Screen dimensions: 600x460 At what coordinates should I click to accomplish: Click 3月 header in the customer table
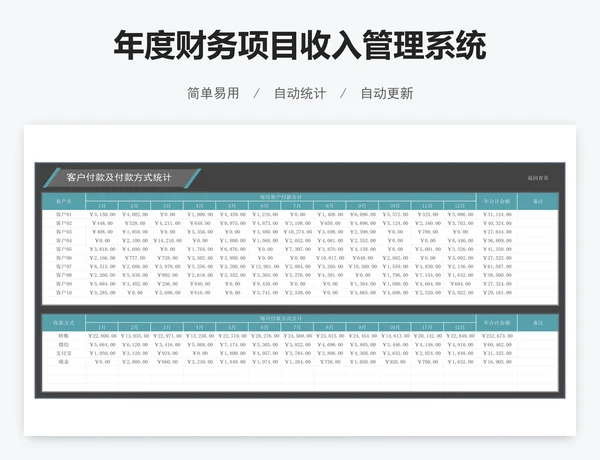[x=167, y=206]
